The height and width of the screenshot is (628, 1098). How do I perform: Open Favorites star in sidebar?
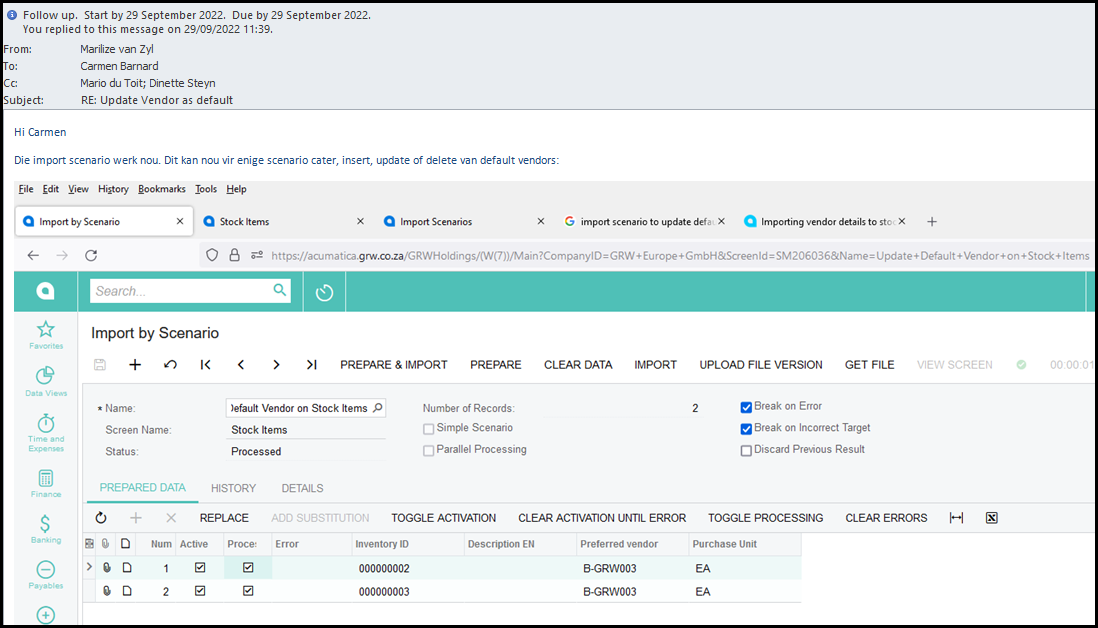pyautogui.click(x=45, y=330)
